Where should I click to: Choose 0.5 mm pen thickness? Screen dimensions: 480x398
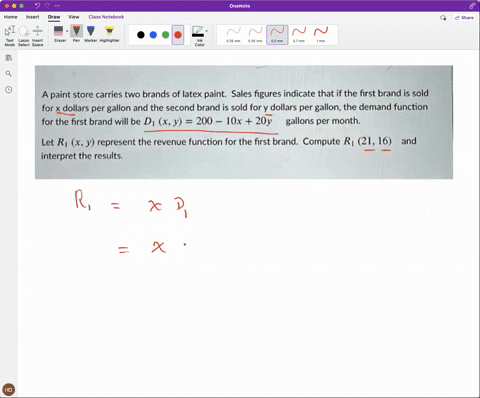coord(277,35)
